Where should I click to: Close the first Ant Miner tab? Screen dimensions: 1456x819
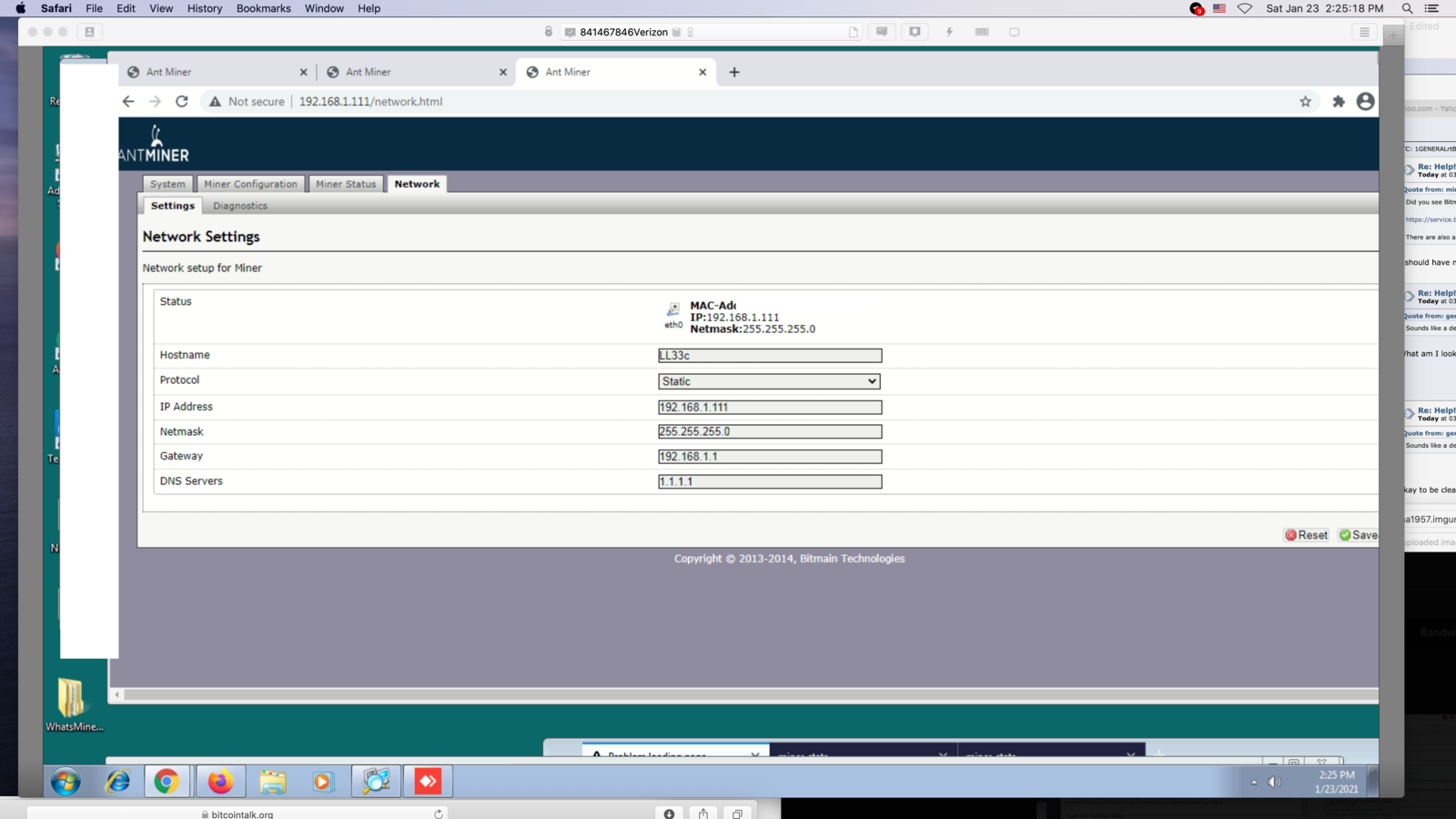[304, 72]
